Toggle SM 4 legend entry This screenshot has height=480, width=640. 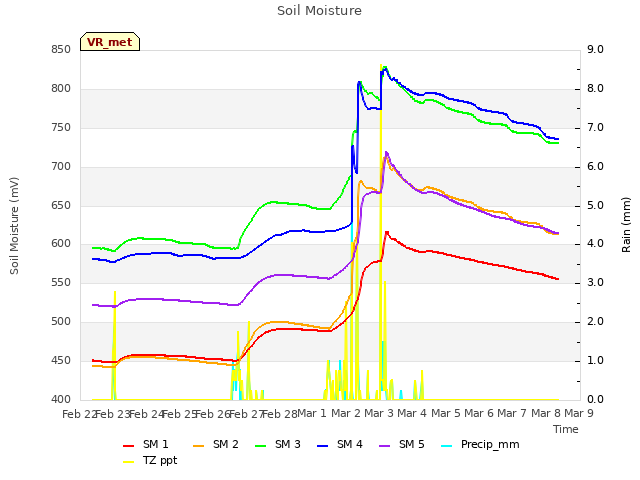(340, 444)
